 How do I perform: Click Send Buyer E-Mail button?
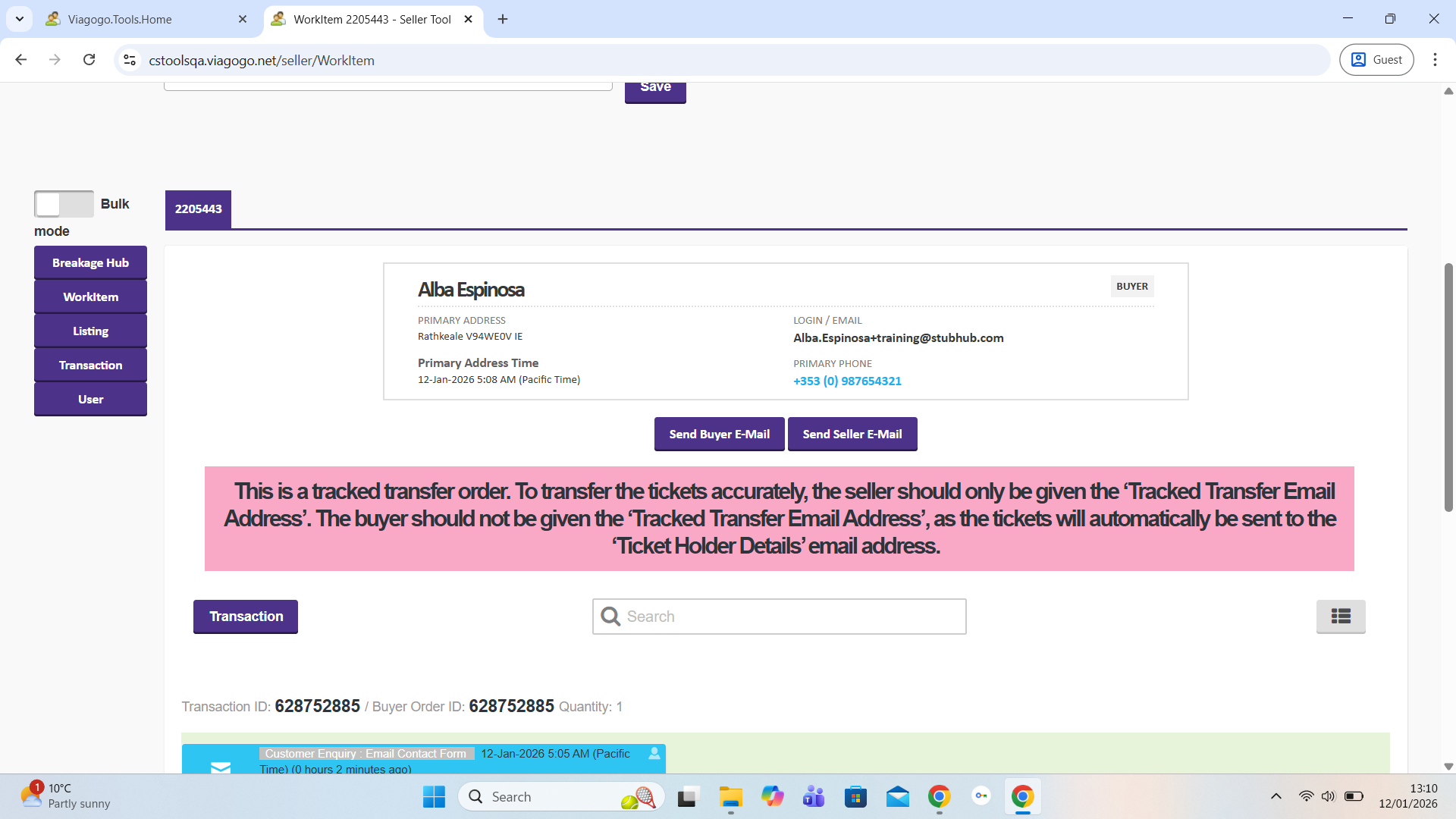point(718,435)
